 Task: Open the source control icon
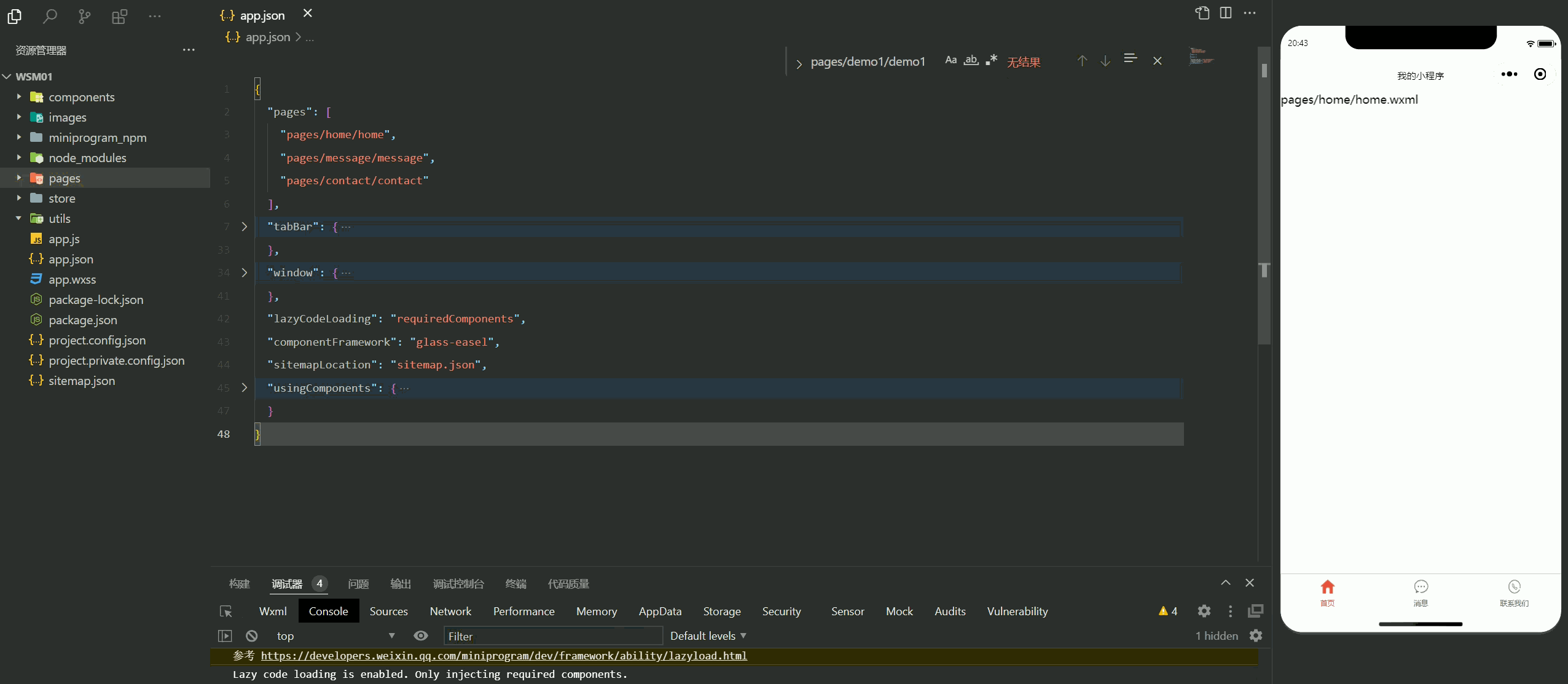pyautogui.click(x=84, y=17)
